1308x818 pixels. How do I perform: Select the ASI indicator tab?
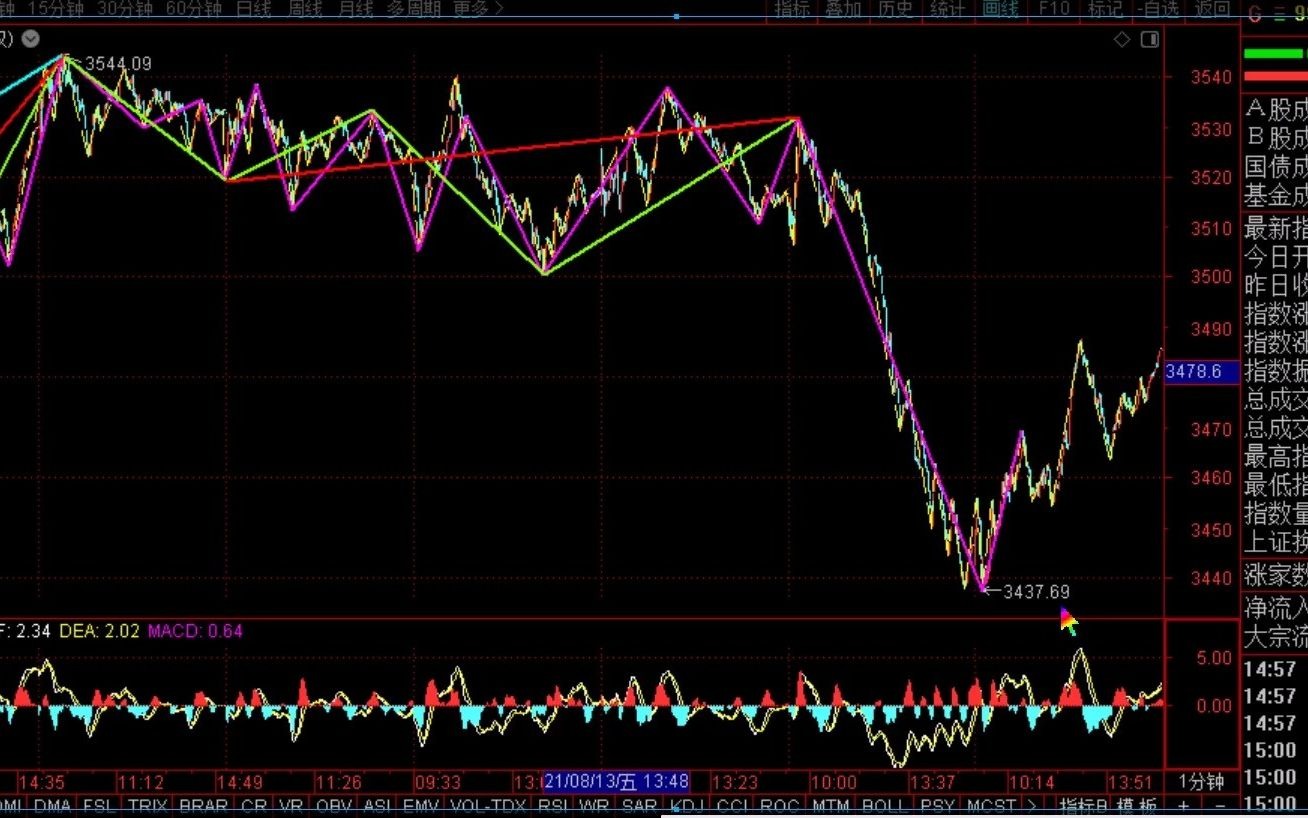377,806
